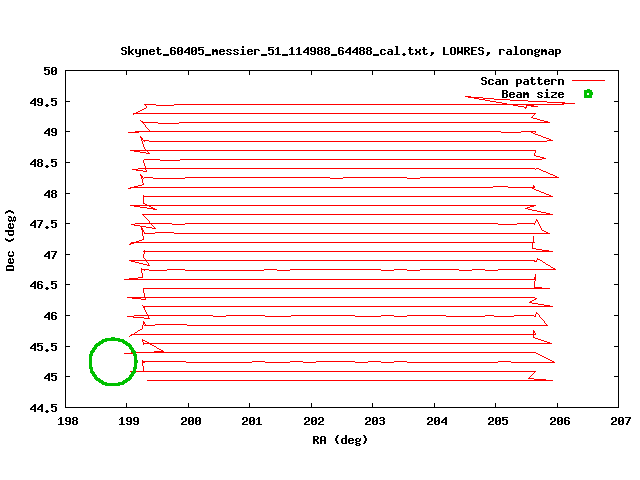Click the RA axis tick label 203
Screen dimensions: 640x480
(x=375, y=421)
